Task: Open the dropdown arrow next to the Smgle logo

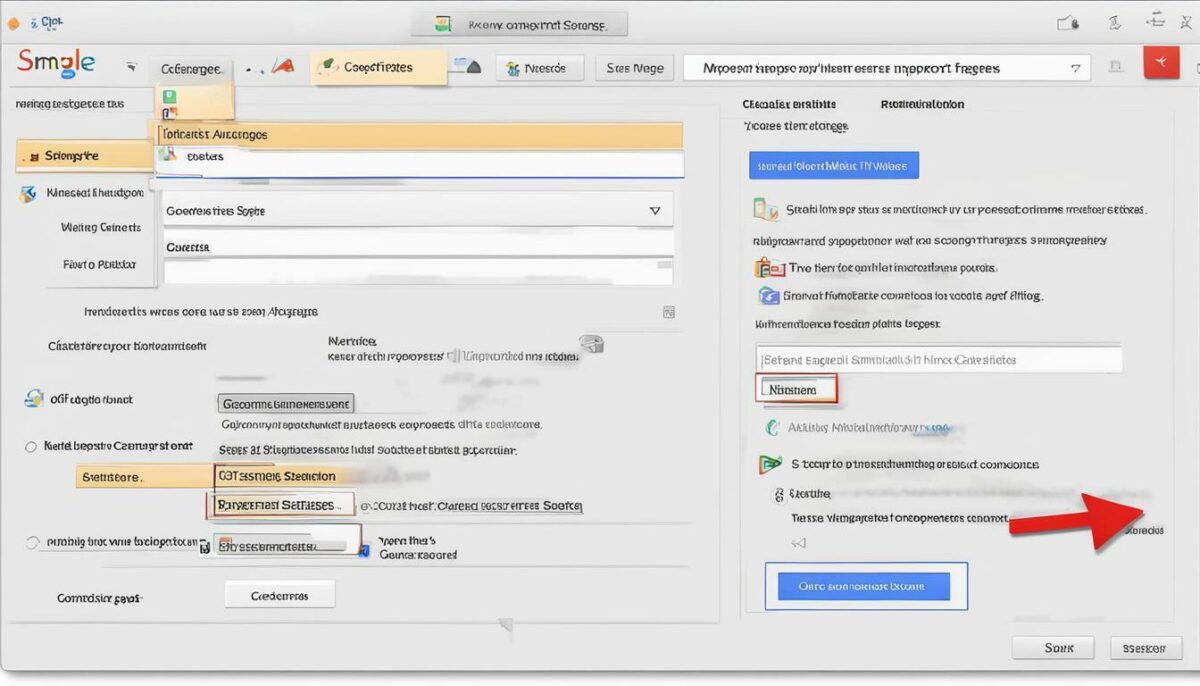Action: click(131, 67)
